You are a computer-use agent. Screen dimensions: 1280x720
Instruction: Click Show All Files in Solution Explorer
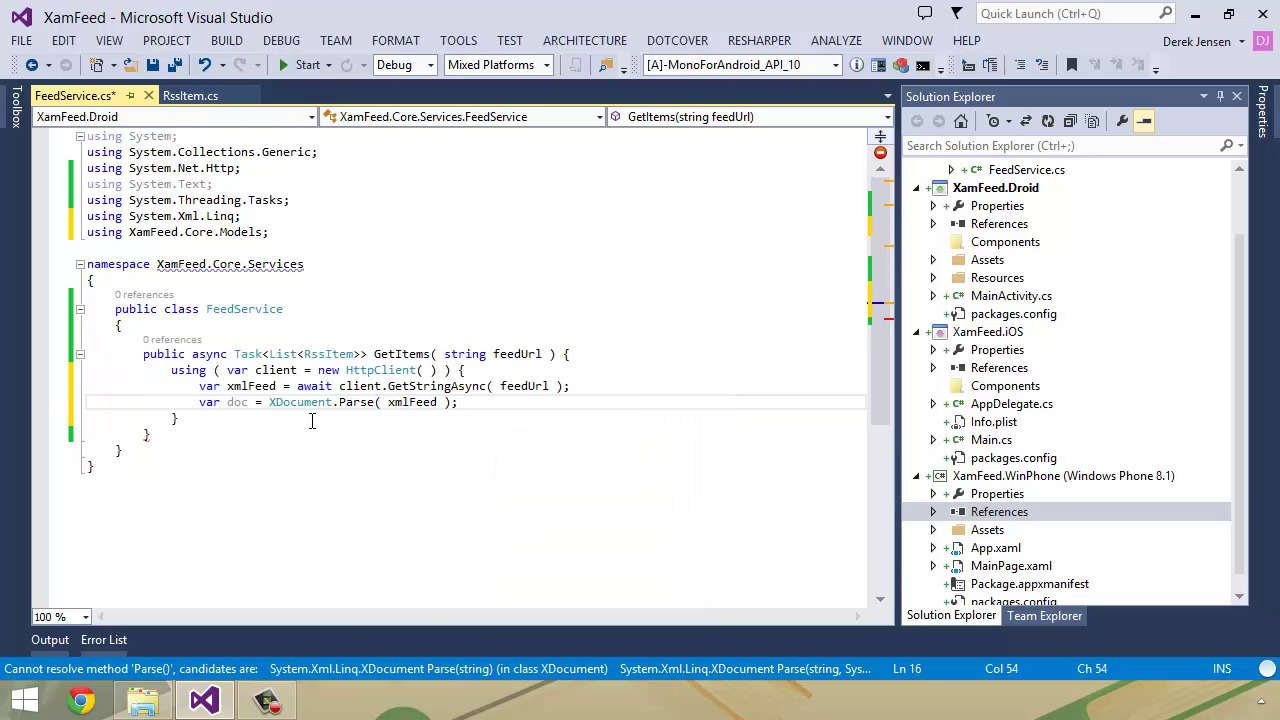[1092, 121]
